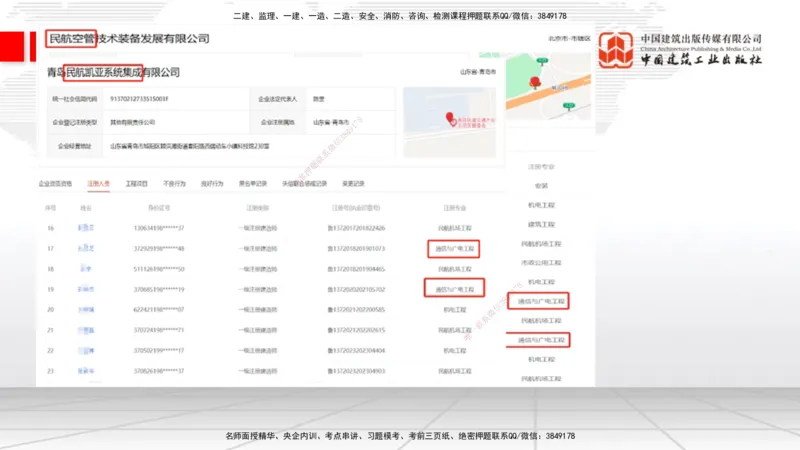Click the upper green road marker on the Beijing map

(x=542, y=61)
